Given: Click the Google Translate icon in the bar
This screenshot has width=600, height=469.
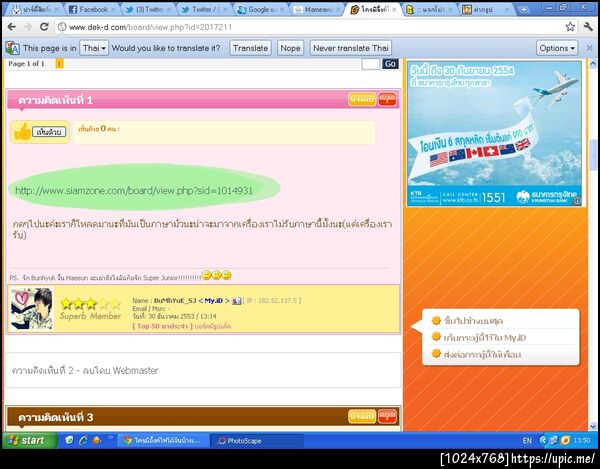Looking at the screenshot, I should (13, 48).
